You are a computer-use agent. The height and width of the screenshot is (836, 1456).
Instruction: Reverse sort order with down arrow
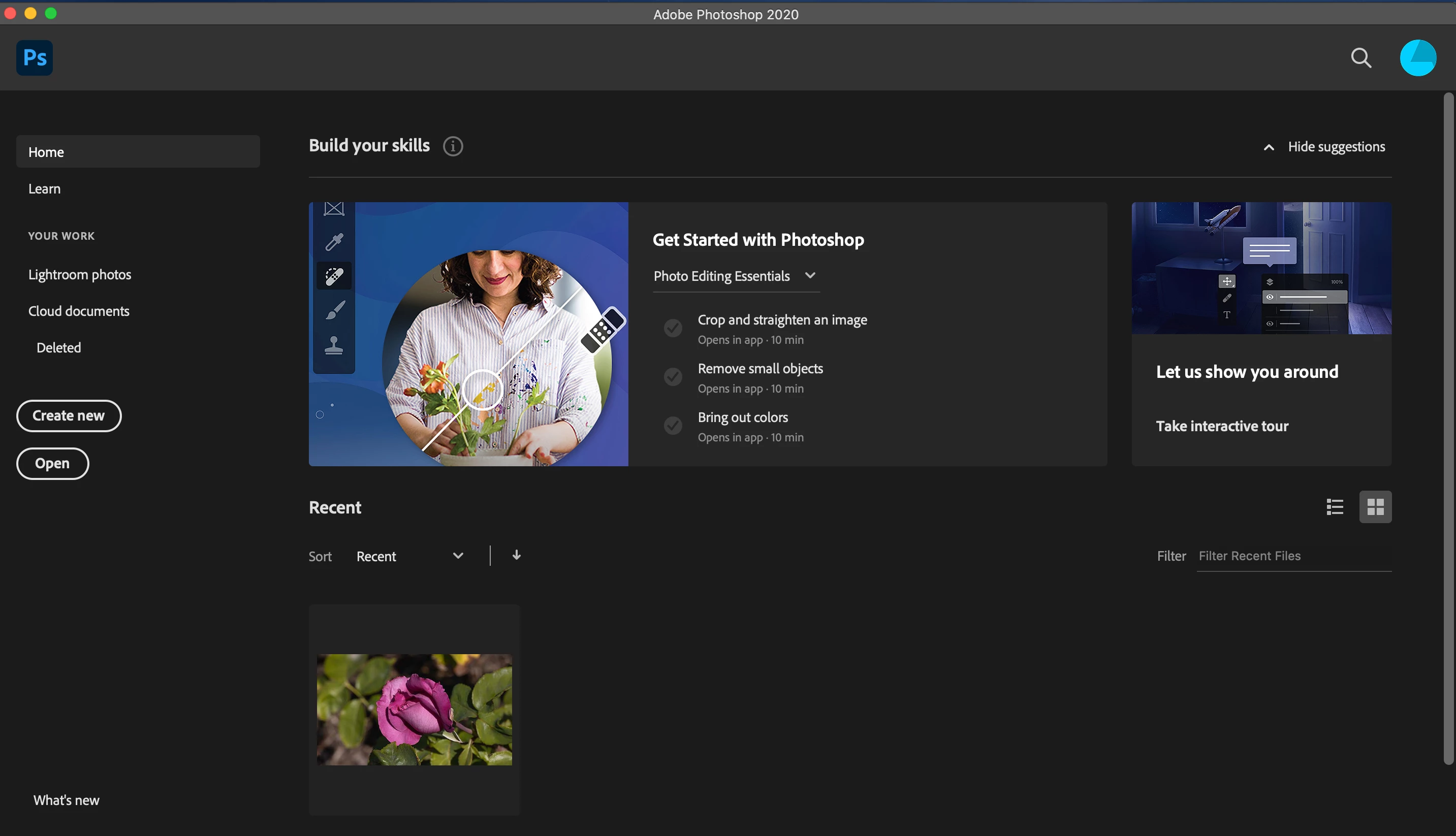pyautogui.click(x=516, y=555)
